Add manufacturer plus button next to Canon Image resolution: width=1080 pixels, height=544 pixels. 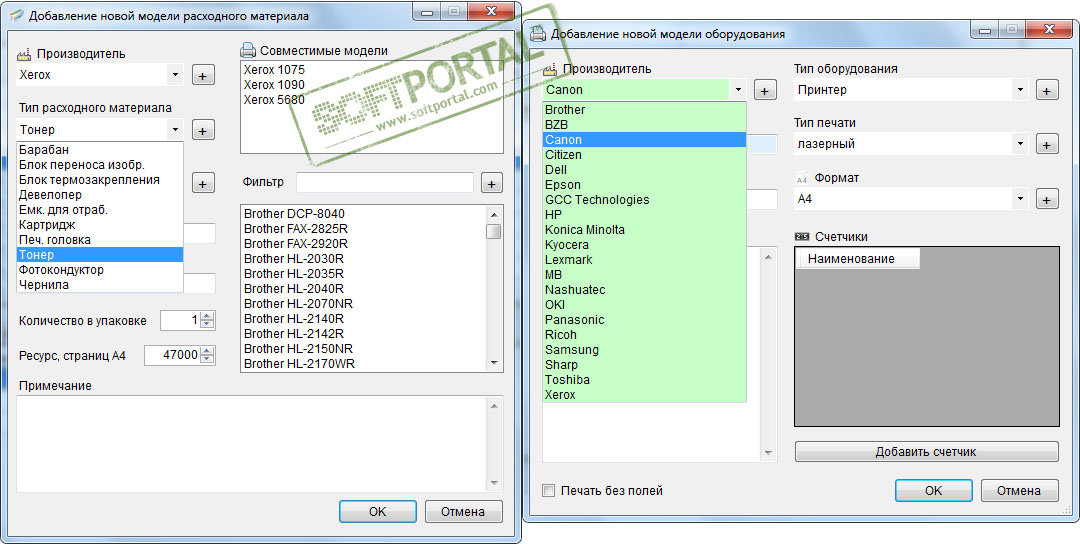[x=765, y=90]
